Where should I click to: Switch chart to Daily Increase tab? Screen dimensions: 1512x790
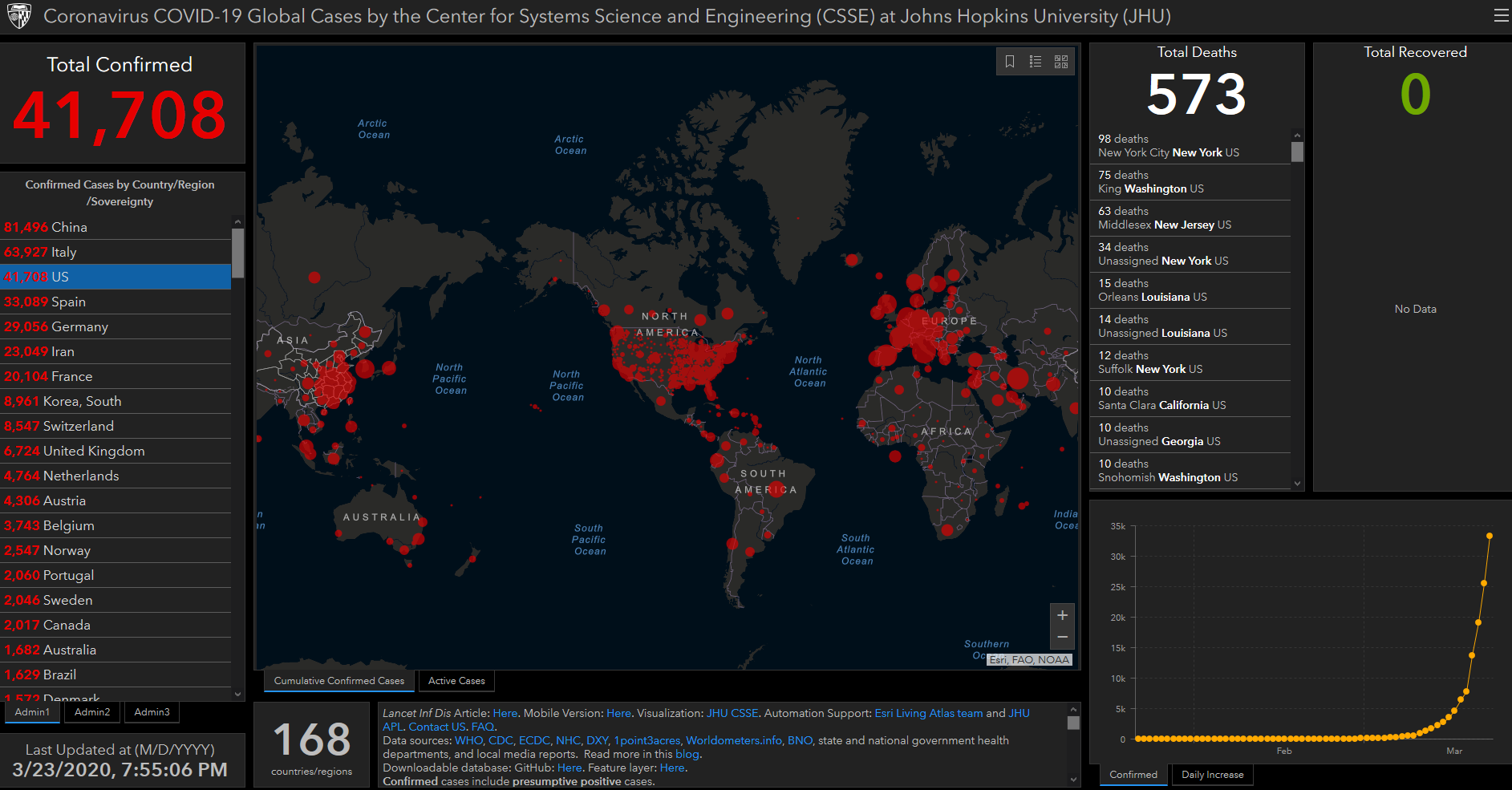1212,775
